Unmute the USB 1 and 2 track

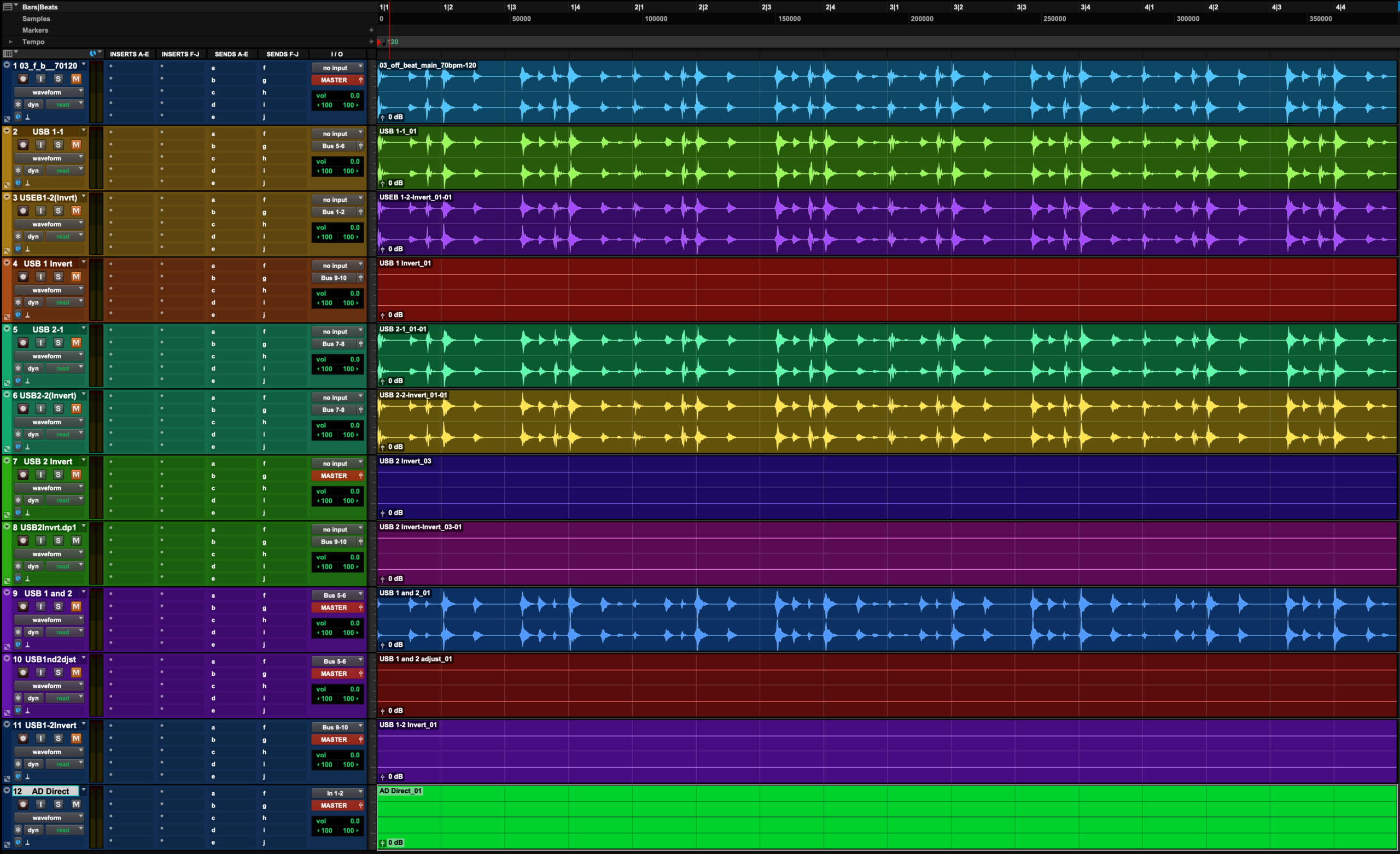pos(75,606)
